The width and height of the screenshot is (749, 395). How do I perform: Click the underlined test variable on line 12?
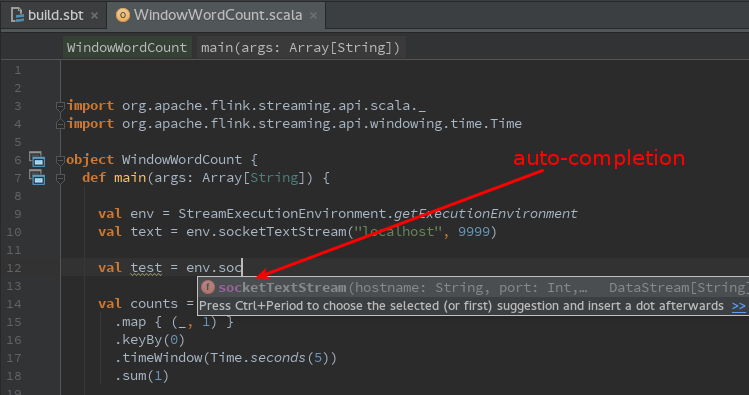tap(146, 267)
